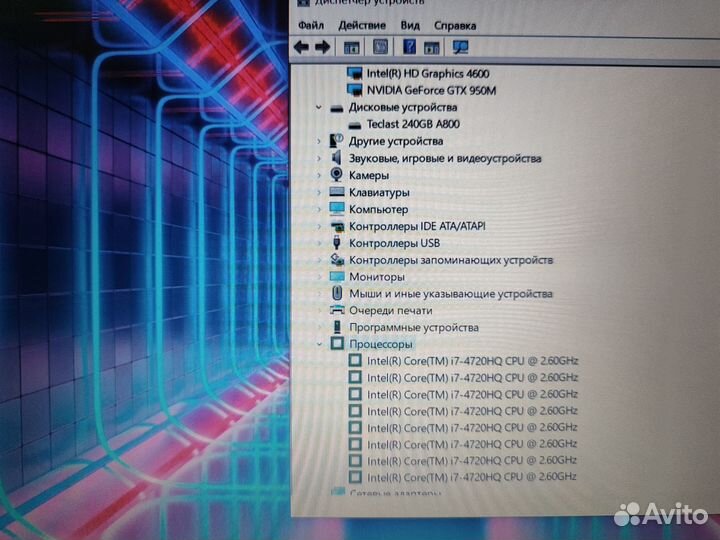This screenshot has height=540, width=720.
Task: Click the Forward arrow toolbar button
Action: [x=323, y=47]
